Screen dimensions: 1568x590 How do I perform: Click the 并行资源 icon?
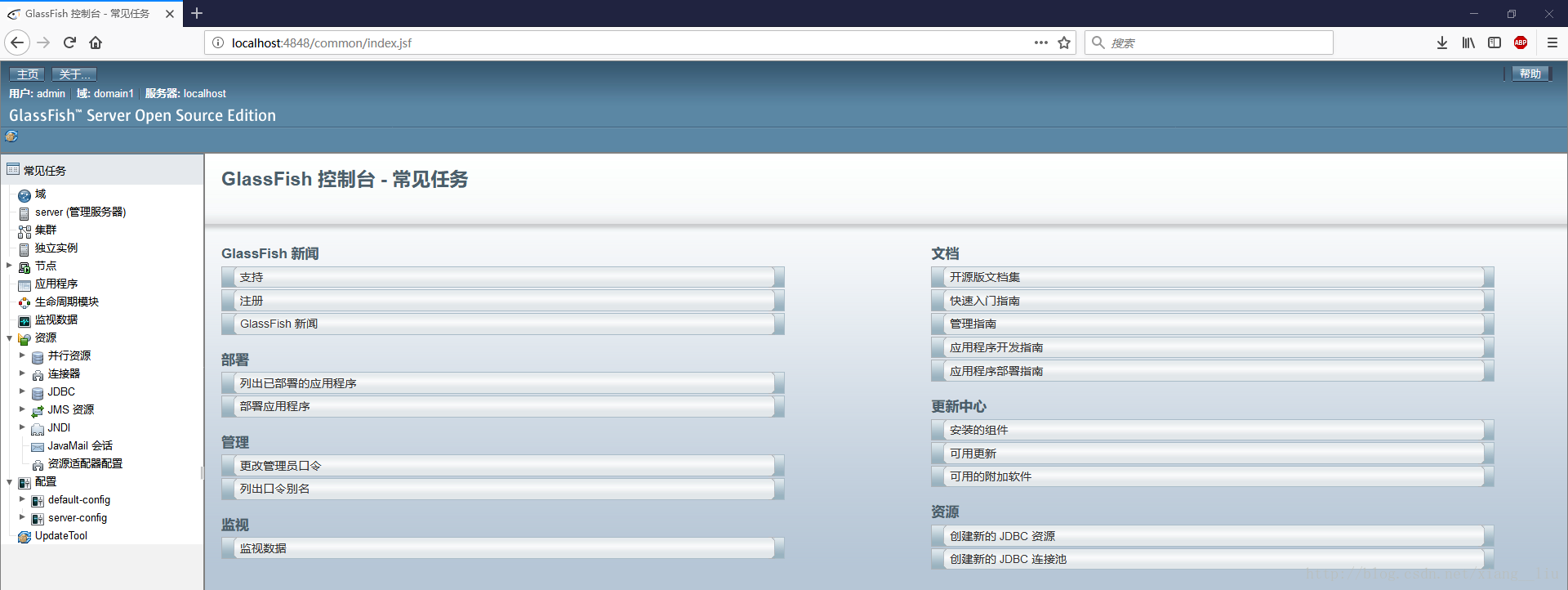38,357
